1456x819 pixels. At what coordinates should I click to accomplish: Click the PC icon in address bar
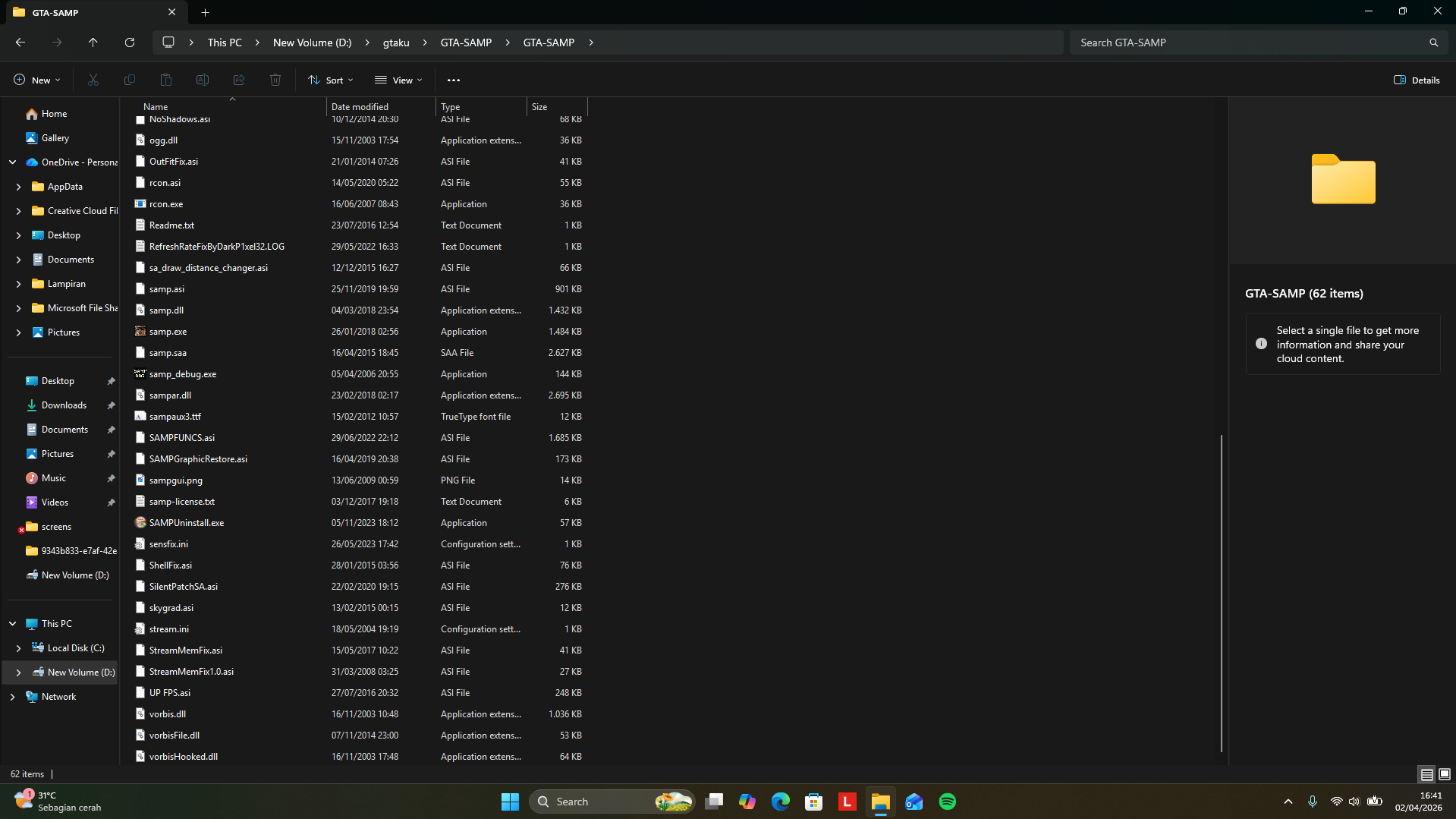click(x=168, y=43)
